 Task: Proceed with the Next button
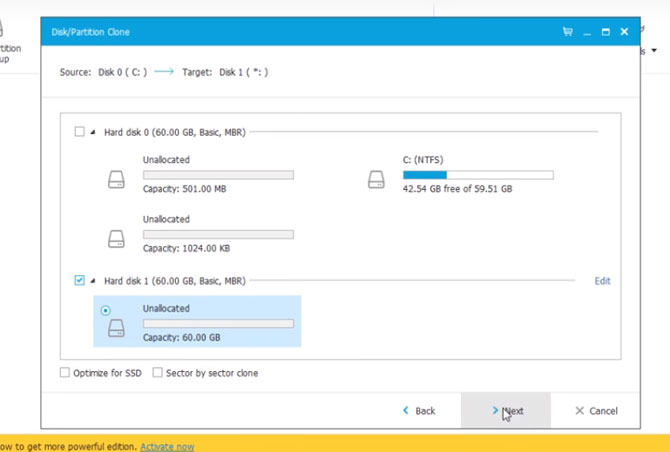505,410
